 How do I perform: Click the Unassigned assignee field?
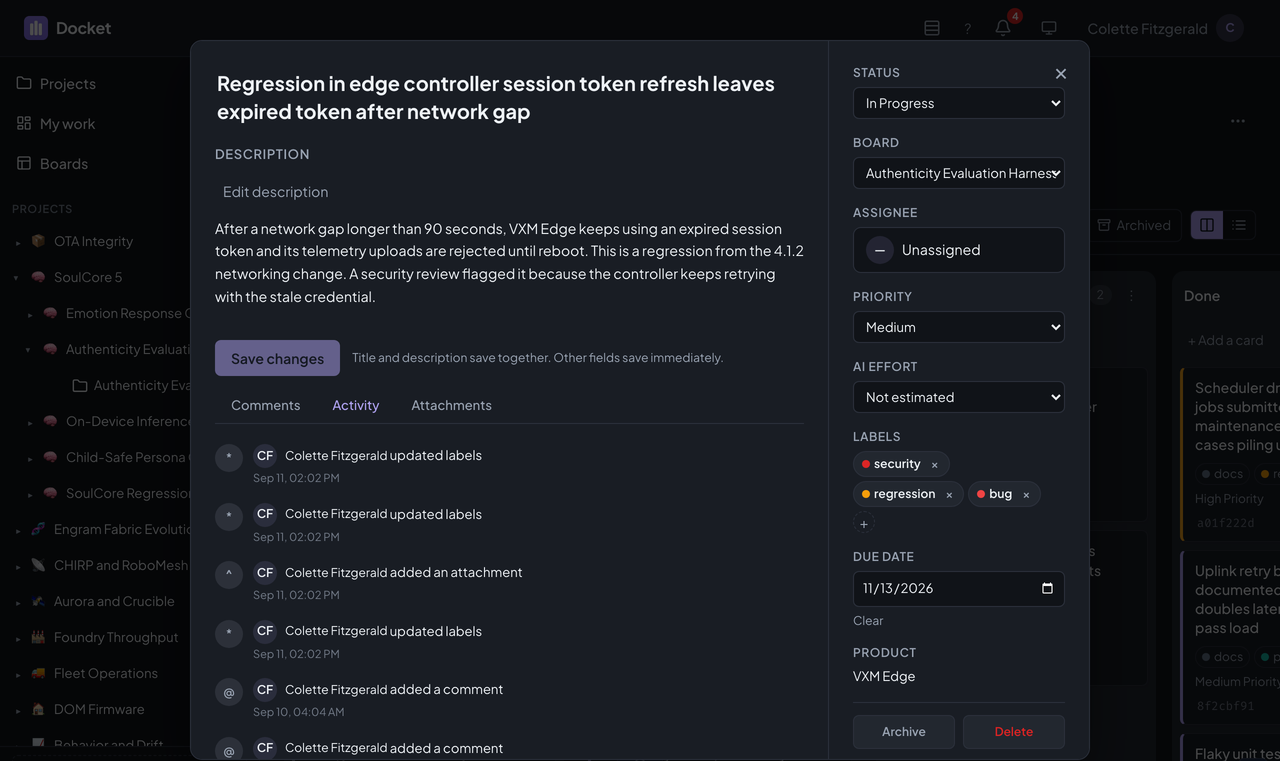958,250
